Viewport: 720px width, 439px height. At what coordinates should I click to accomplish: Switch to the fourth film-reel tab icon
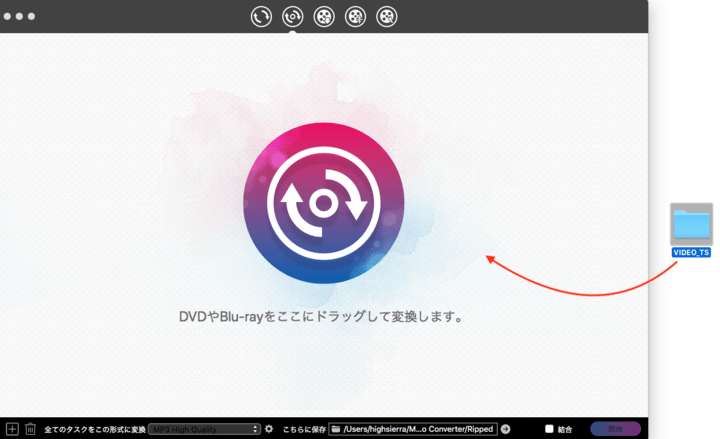point(355,16)
